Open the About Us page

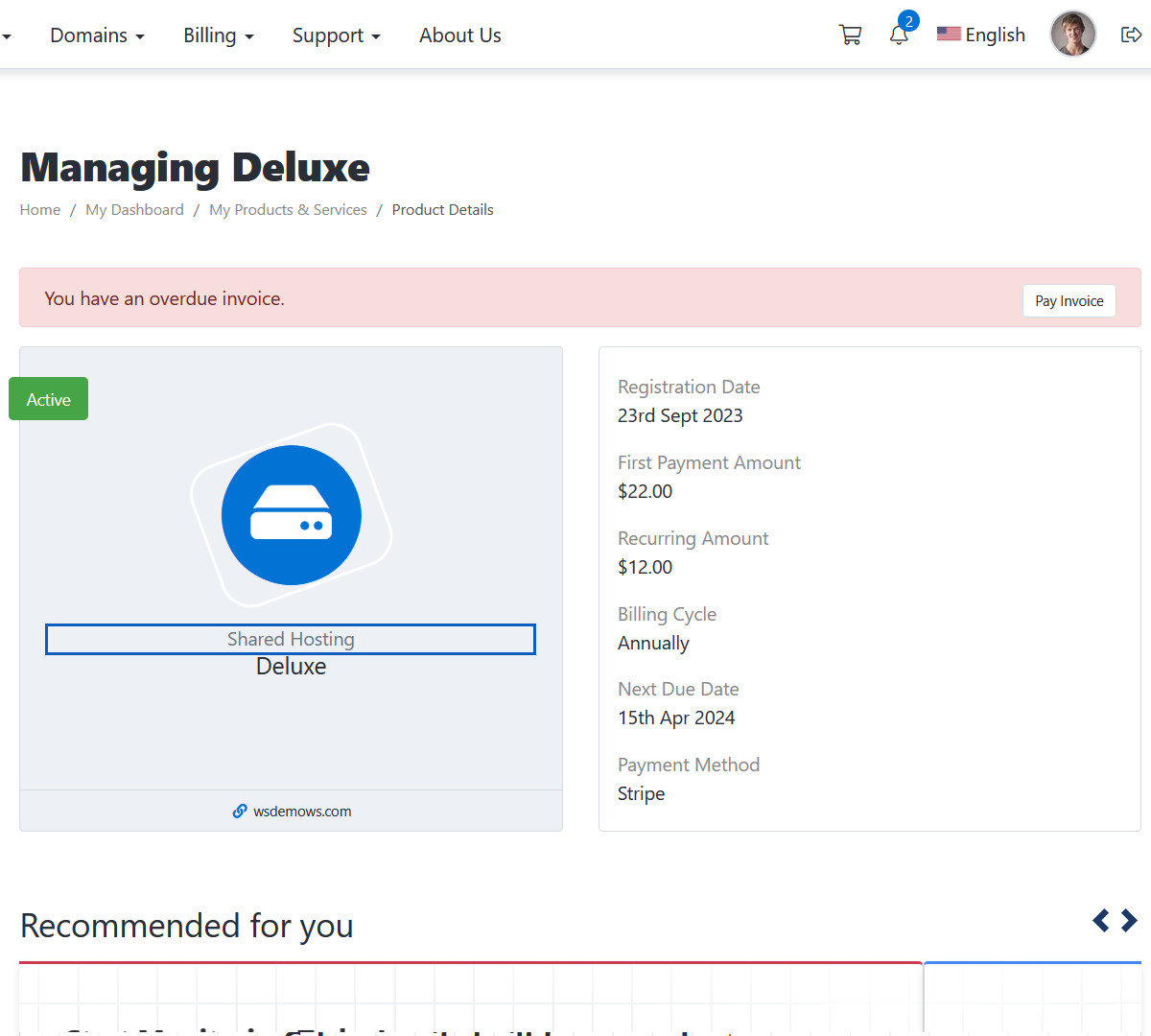(459, 35)
